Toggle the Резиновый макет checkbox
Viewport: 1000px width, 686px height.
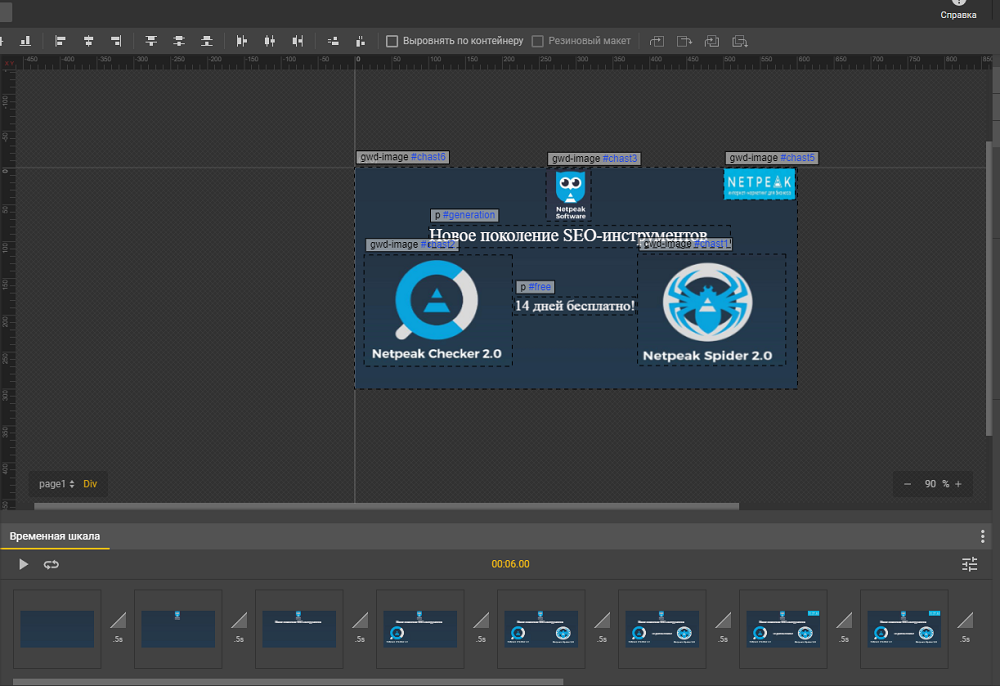[538, 41]
